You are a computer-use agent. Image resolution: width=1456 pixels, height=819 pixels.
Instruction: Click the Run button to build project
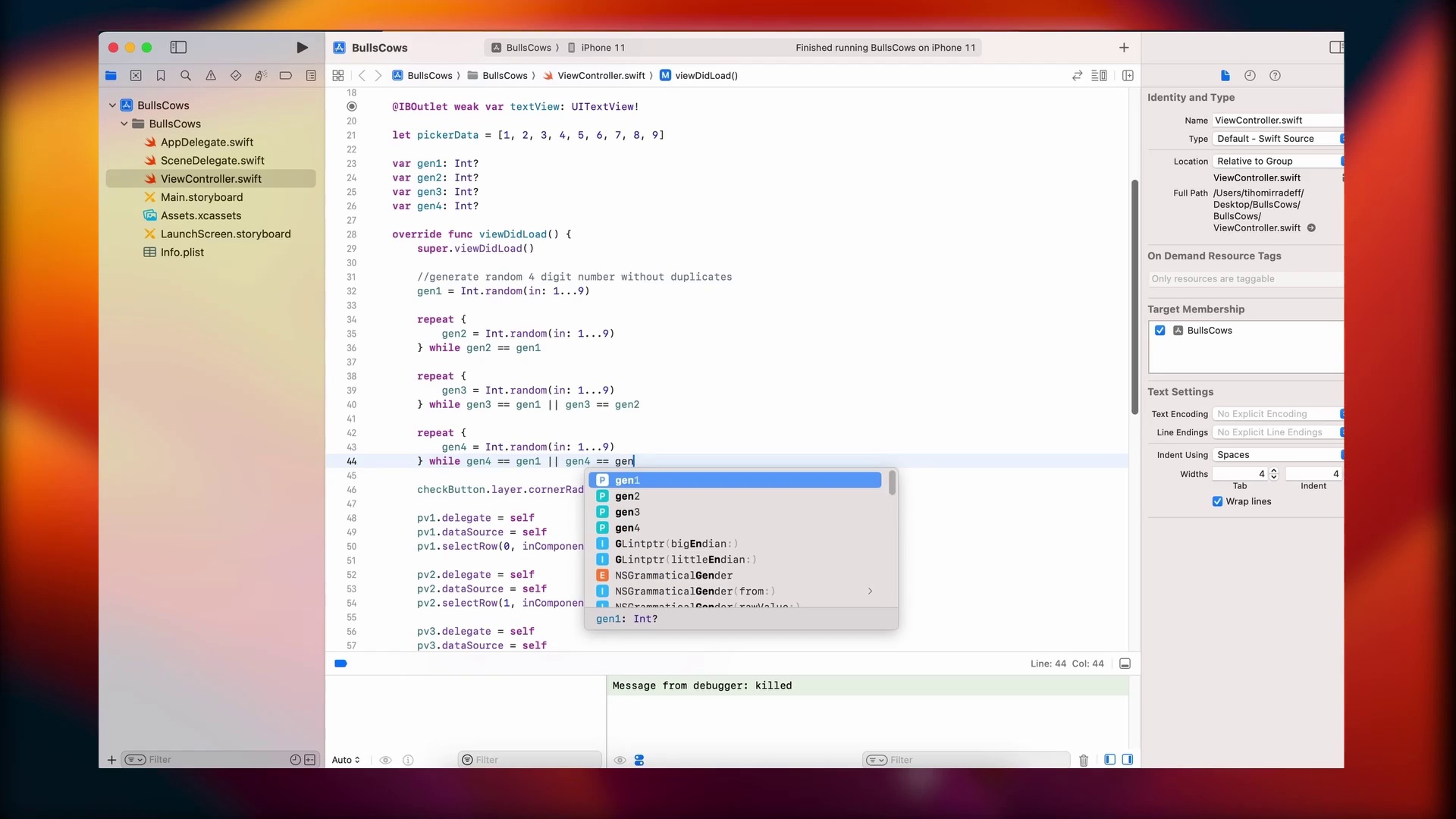pos(302,47)
